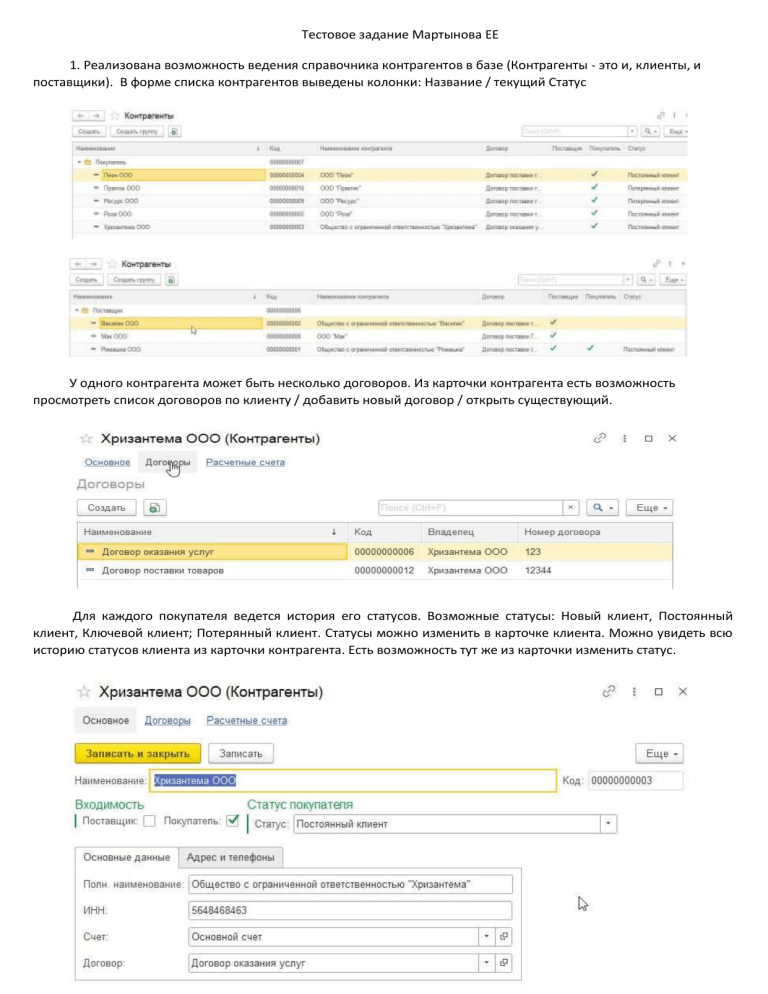Click the back arrow in the top Контрагенты list
Image resolution: width=768 pixels, height=994 pixels.
pyautogui.click(x=78, y=116)
